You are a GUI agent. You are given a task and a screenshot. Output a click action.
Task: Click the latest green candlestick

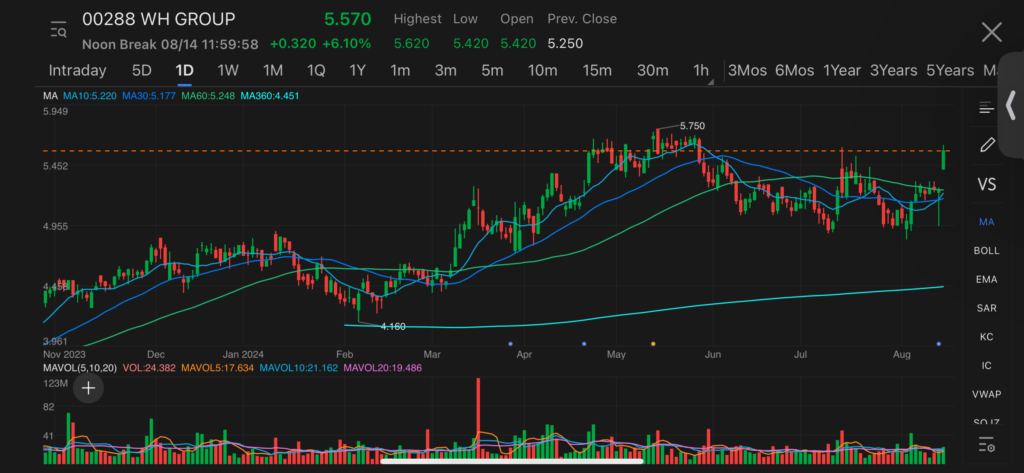(944, 158)
